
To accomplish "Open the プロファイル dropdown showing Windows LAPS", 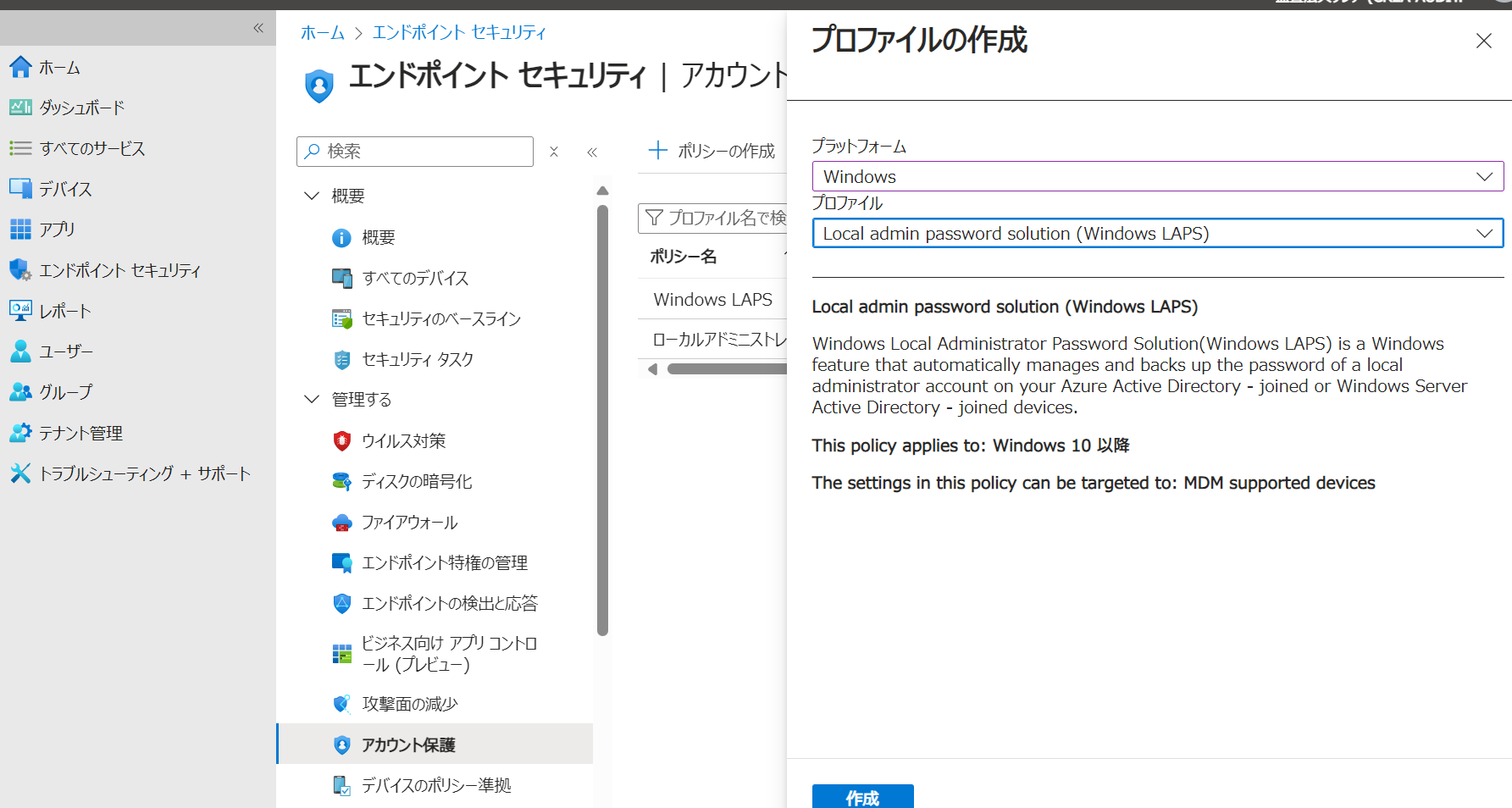I will [x=1157, y=233].
